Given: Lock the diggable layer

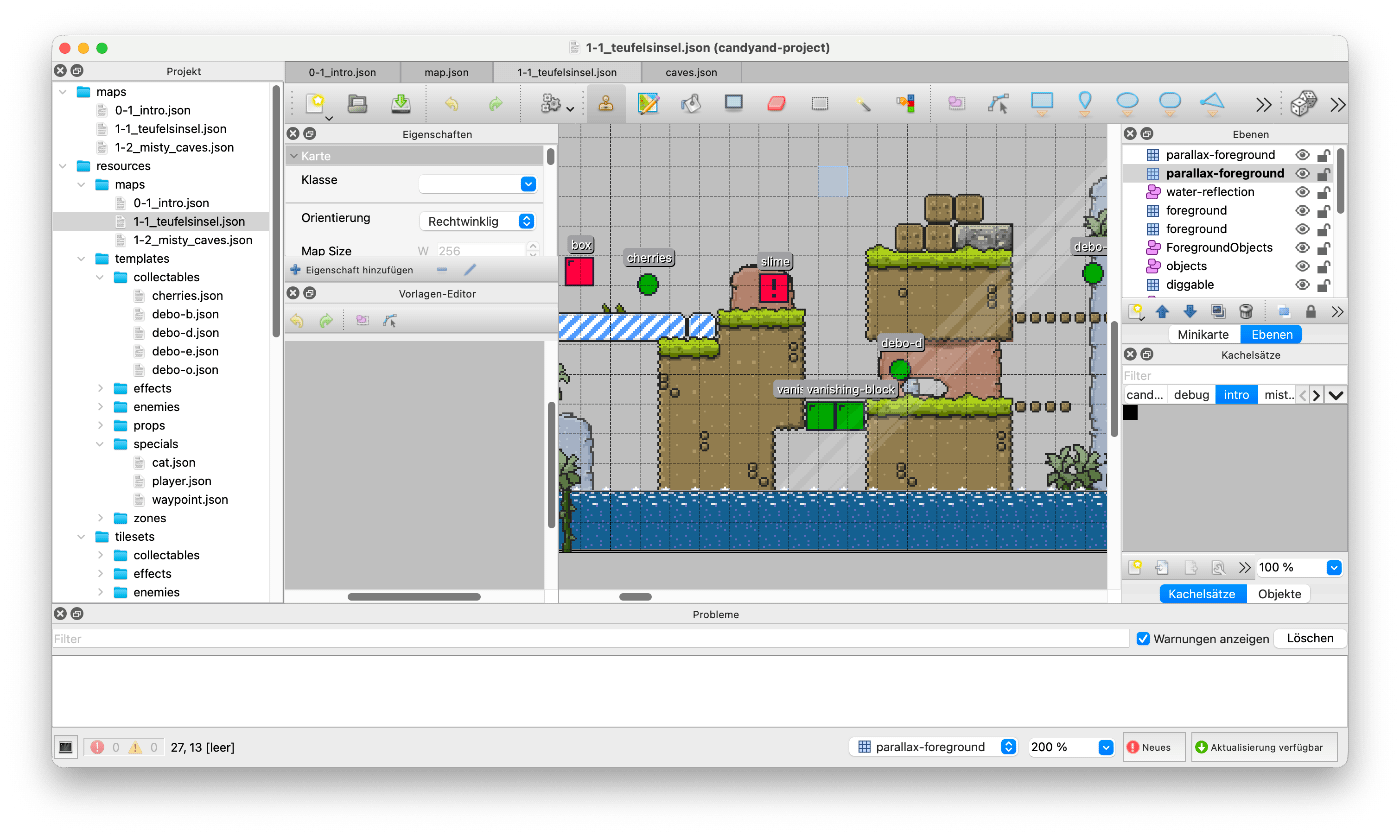Looking at the screenshot, I should [1323, 285].
